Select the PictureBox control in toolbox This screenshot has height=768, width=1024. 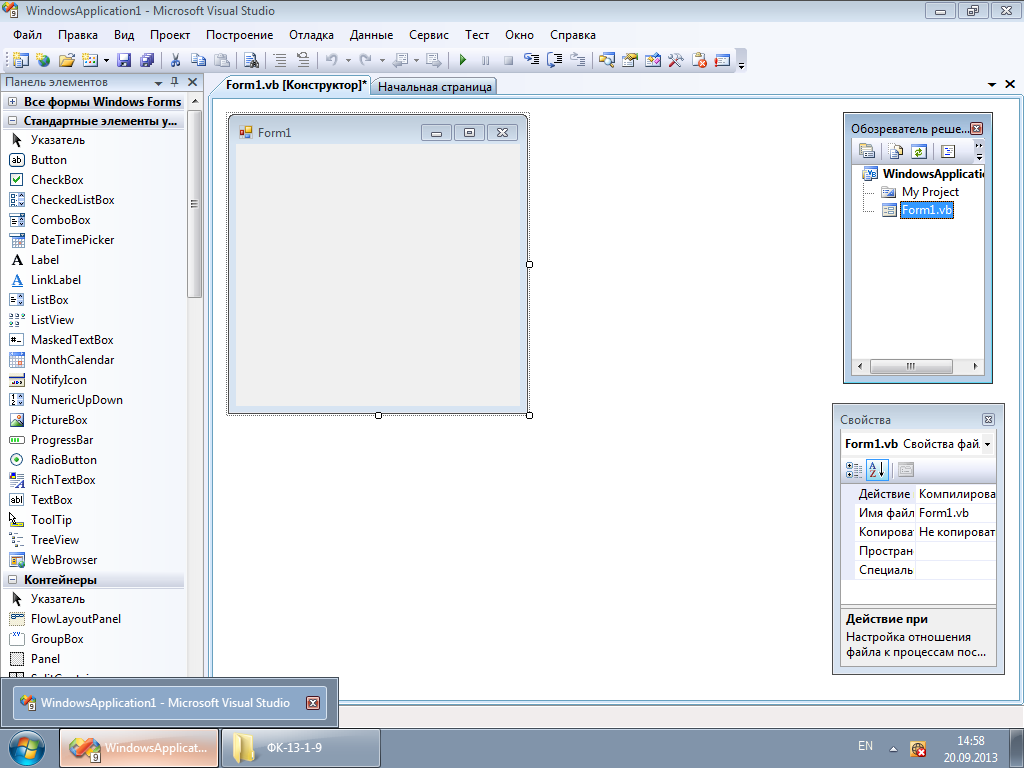click(x=59, y=420)
